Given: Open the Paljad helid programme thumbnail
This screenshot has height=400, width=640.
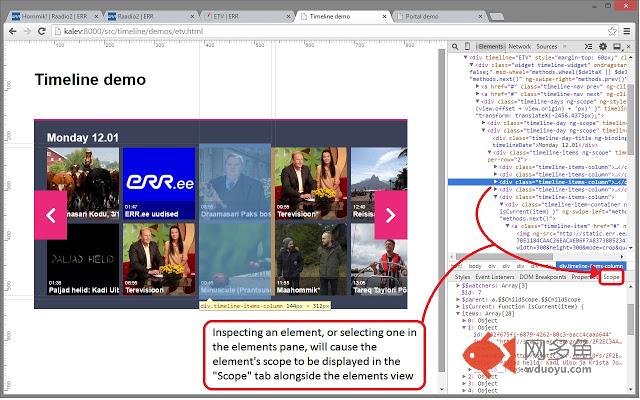Looking at the screenshot, I should [x=83, y=259].
